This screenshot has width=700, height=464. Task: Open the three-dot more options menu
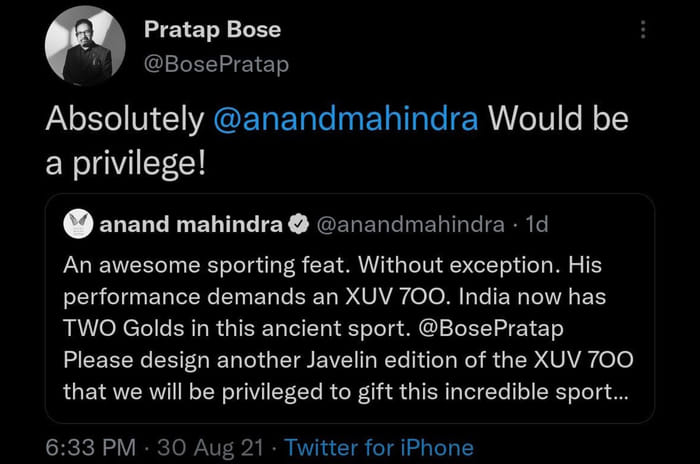coord(643,31)
